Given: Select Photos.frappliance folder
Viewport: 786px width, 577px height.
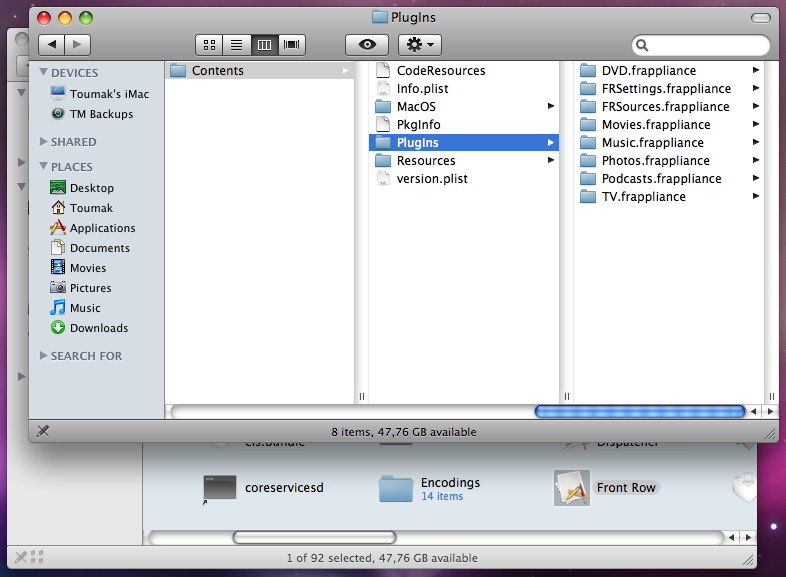Looking at the screenshot, I should (x=669, y=161).
